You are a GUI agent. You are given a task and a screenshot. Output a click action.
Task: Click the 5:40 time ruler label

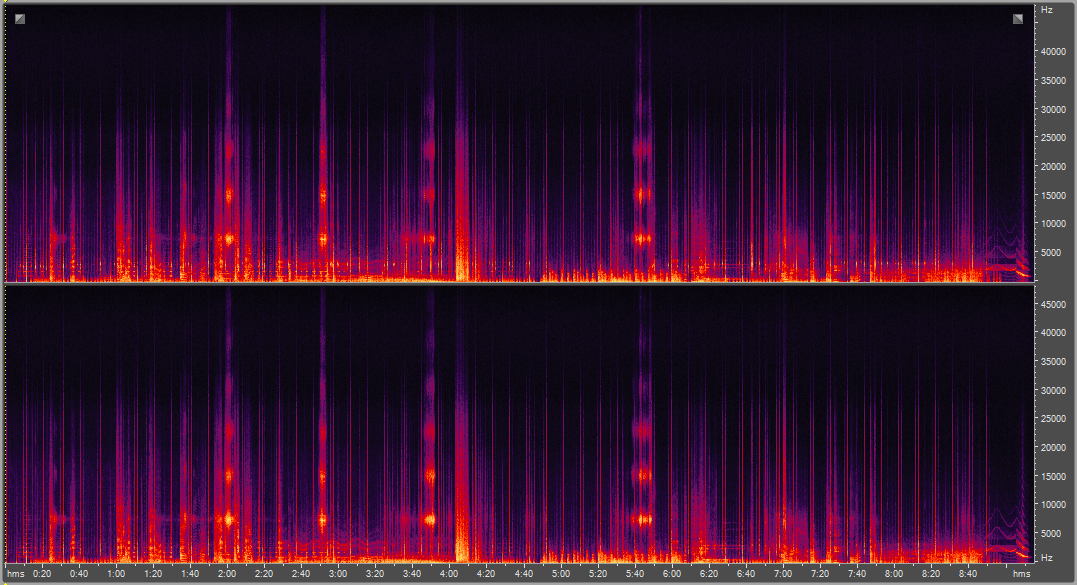coord(635,574)
